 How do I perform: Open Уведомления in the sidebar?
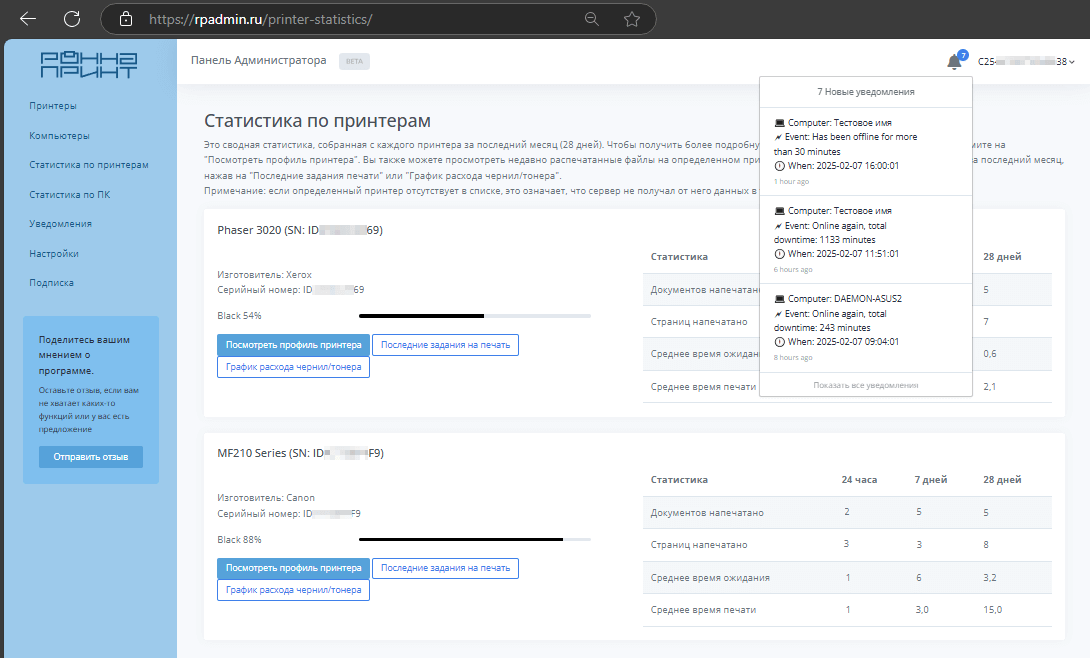click(61, 224)
